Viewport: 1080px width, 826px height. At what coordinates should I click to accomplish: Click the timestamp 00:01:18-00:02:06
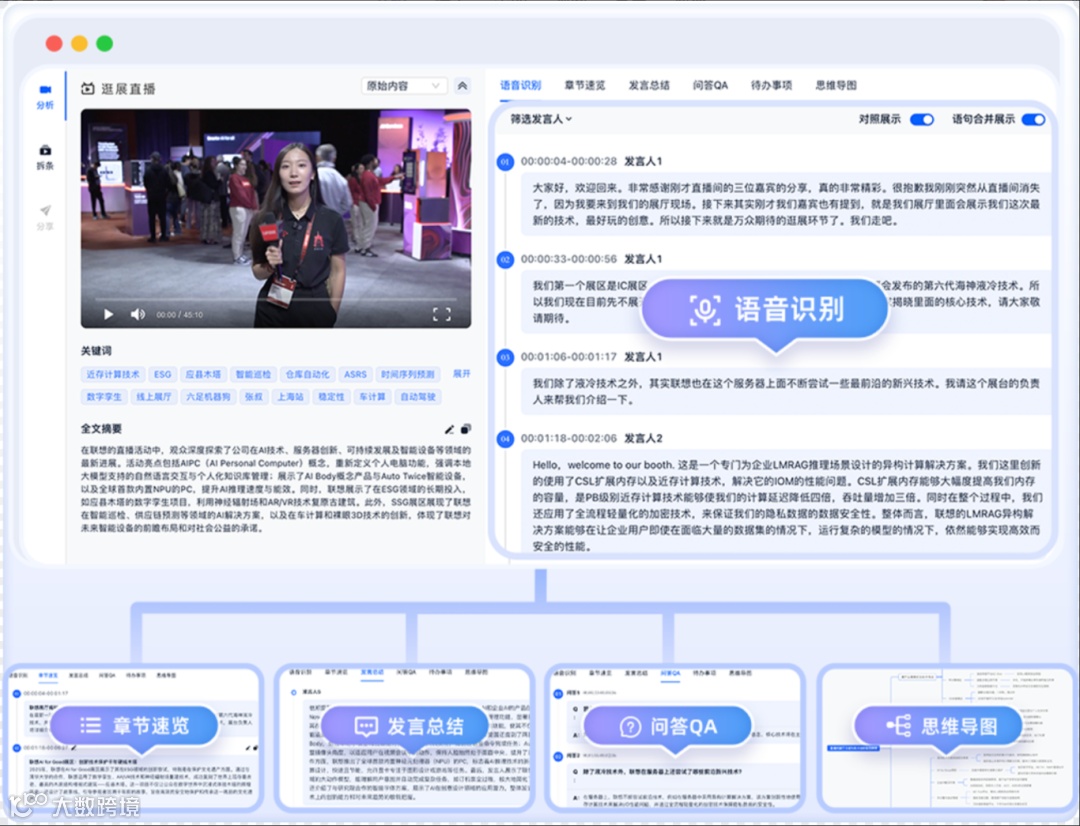coord(569,438)
